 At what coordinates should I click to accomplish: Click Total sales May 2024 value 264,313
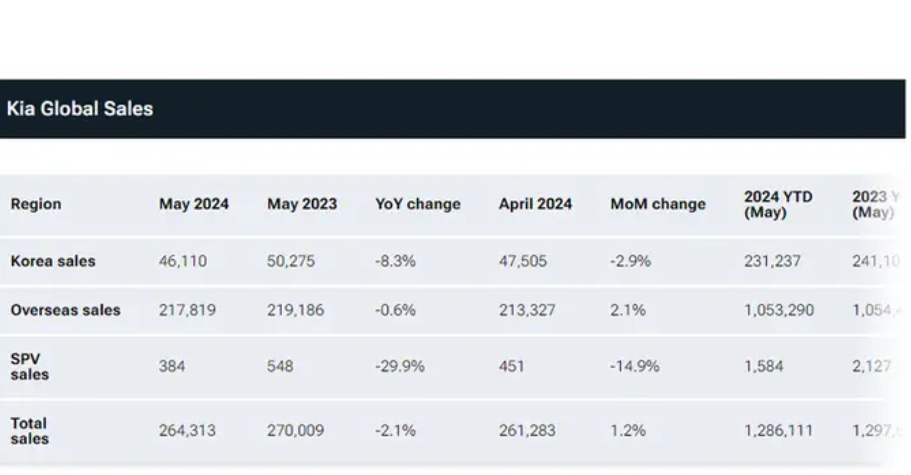pos(187,431)
